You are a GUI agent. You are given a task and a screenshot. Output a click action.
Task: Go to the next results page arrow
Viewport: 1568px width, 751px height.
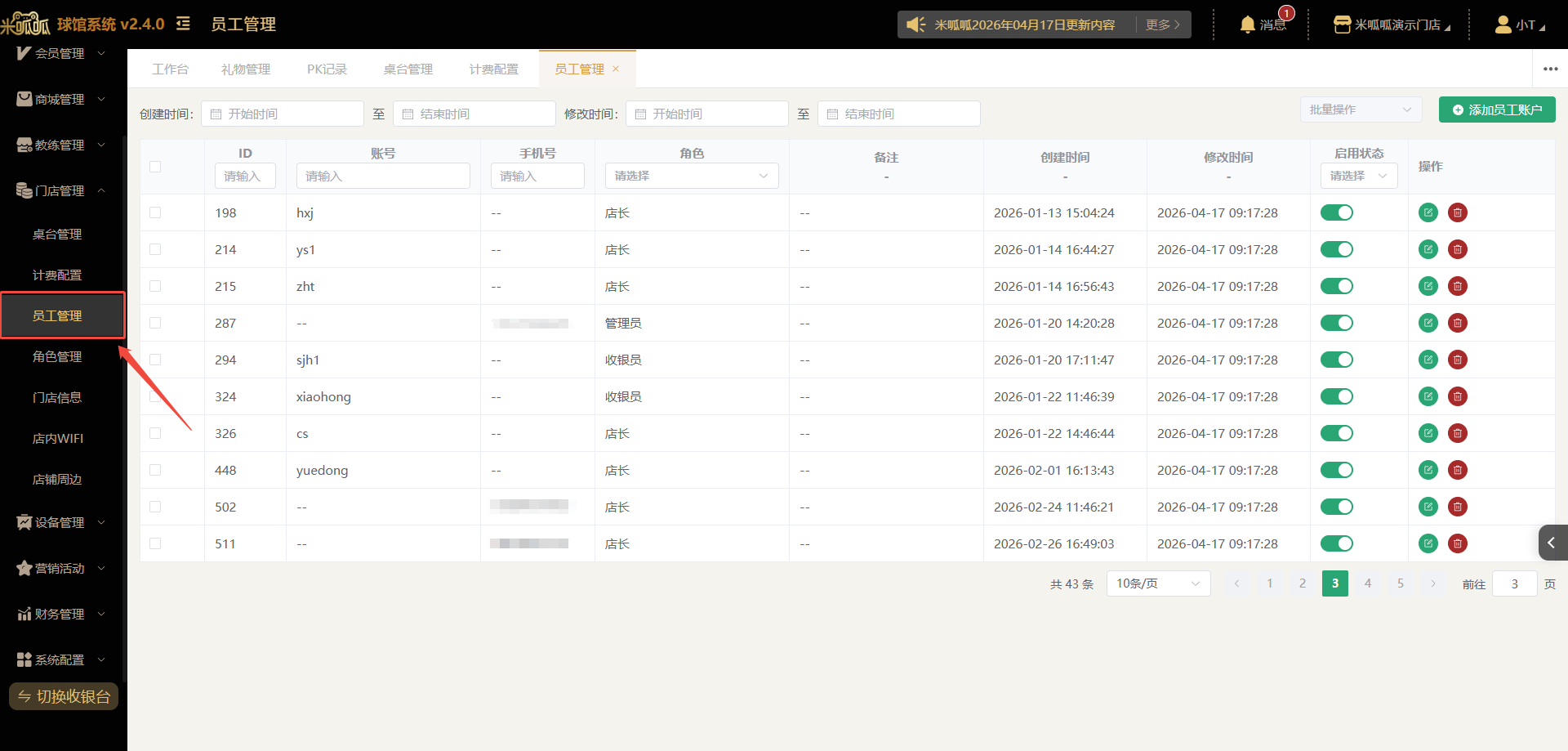(x=1433, y=583)
